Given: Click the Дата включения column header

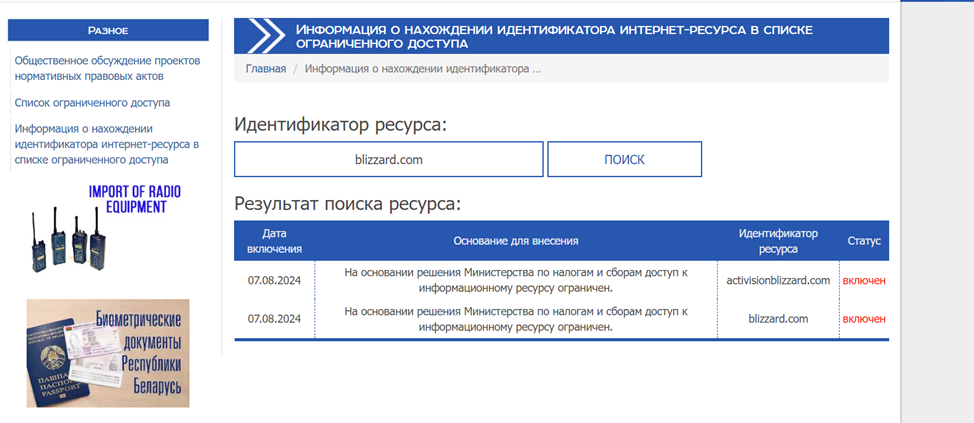Looking at the screenshot, I should pyautogui.click(x=275, y=241).
